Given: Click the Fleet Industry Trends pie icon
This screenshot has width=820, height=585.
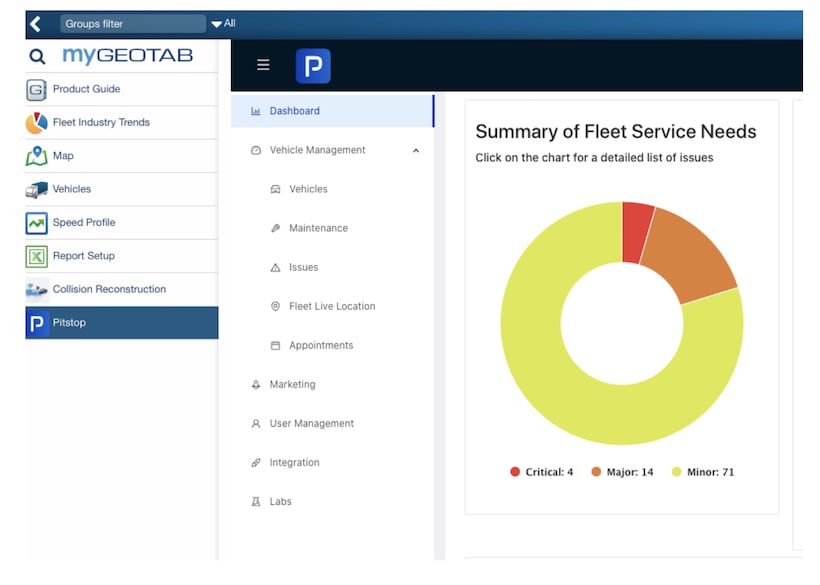Looking at the screenshot, I should (37, 123).
